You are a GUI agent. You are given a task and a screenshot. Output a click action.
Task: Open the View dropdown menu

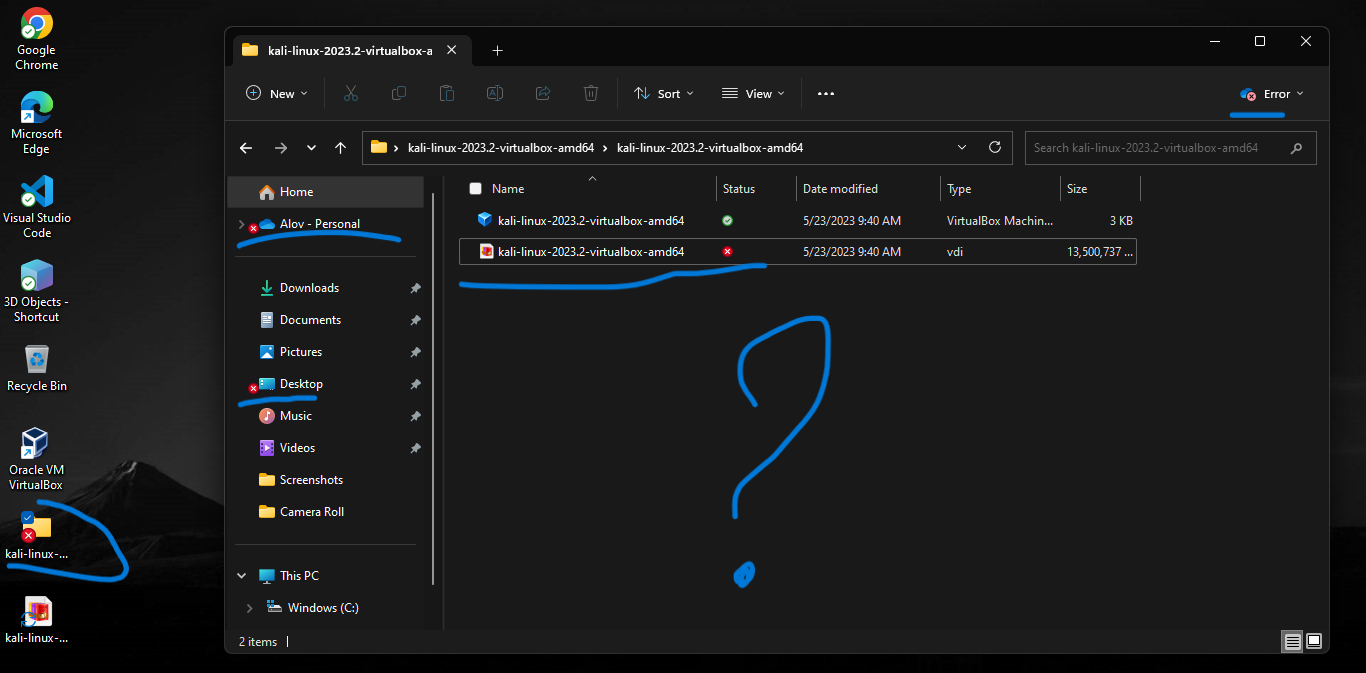[753, 93]
